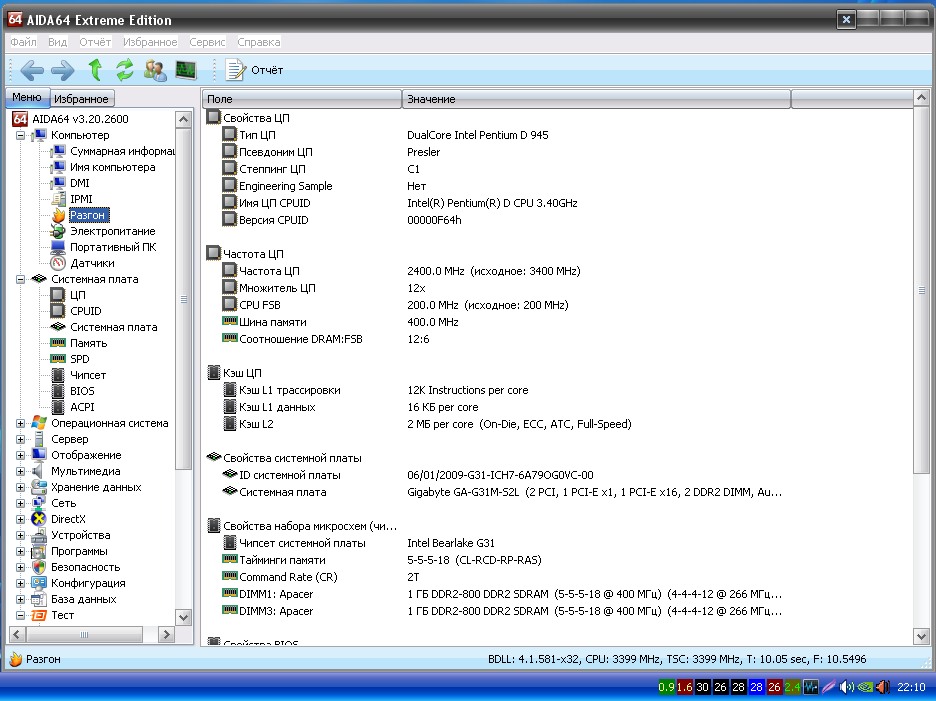Open the green monitor graph toolbar icon
936x701 pixels.
coord(186,70)
